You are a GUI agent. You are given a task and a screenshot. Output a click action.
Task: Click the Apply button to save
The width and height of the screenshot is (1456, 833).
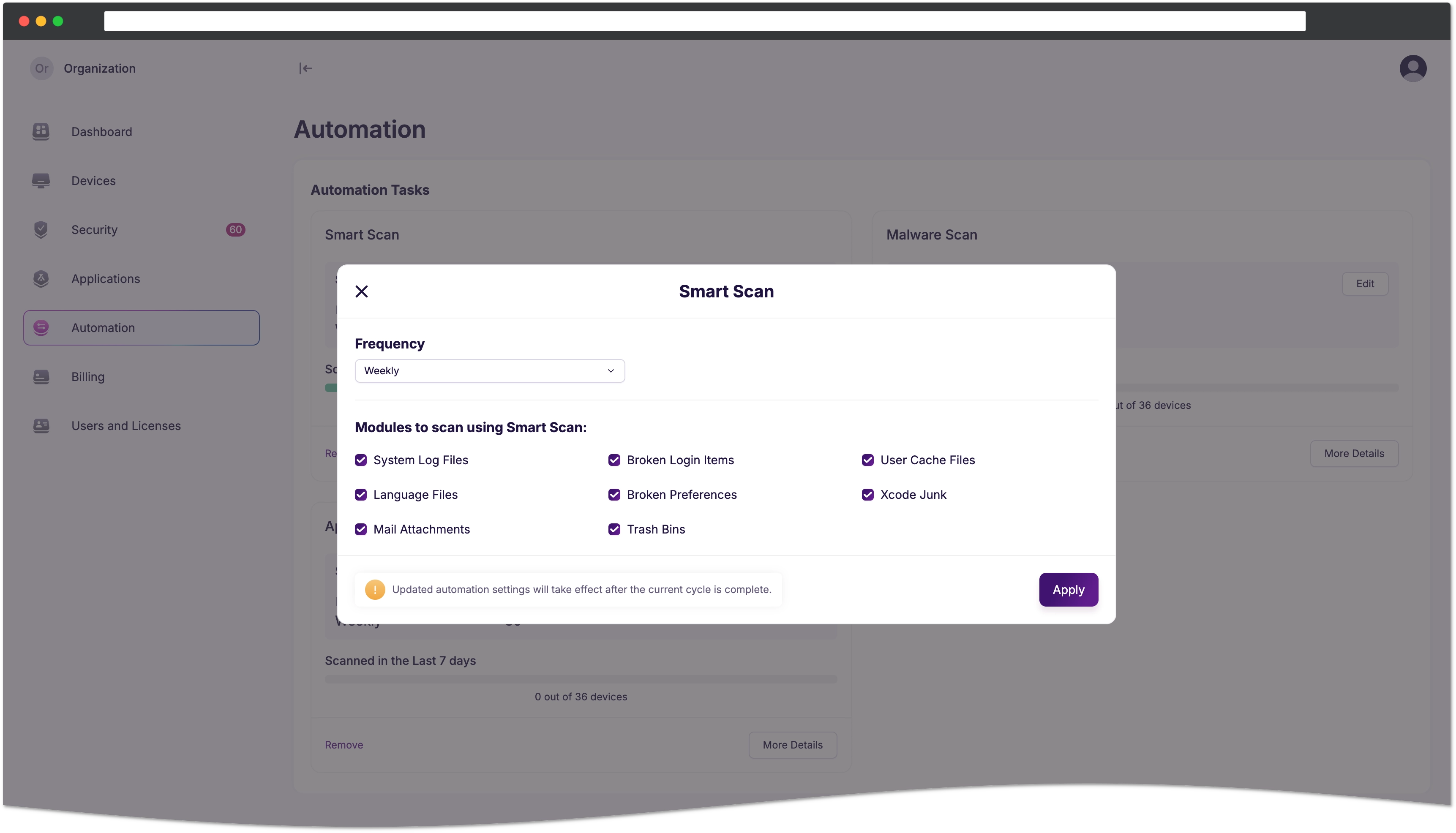pyautogui.click(x=1068, y=589)
